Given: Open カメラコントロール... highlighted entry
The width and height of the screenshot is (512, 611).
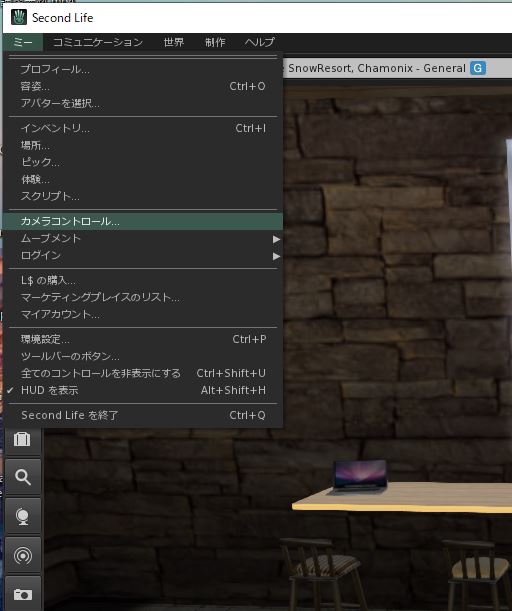Looking at the screenshot, I should (x=143, y=221).
